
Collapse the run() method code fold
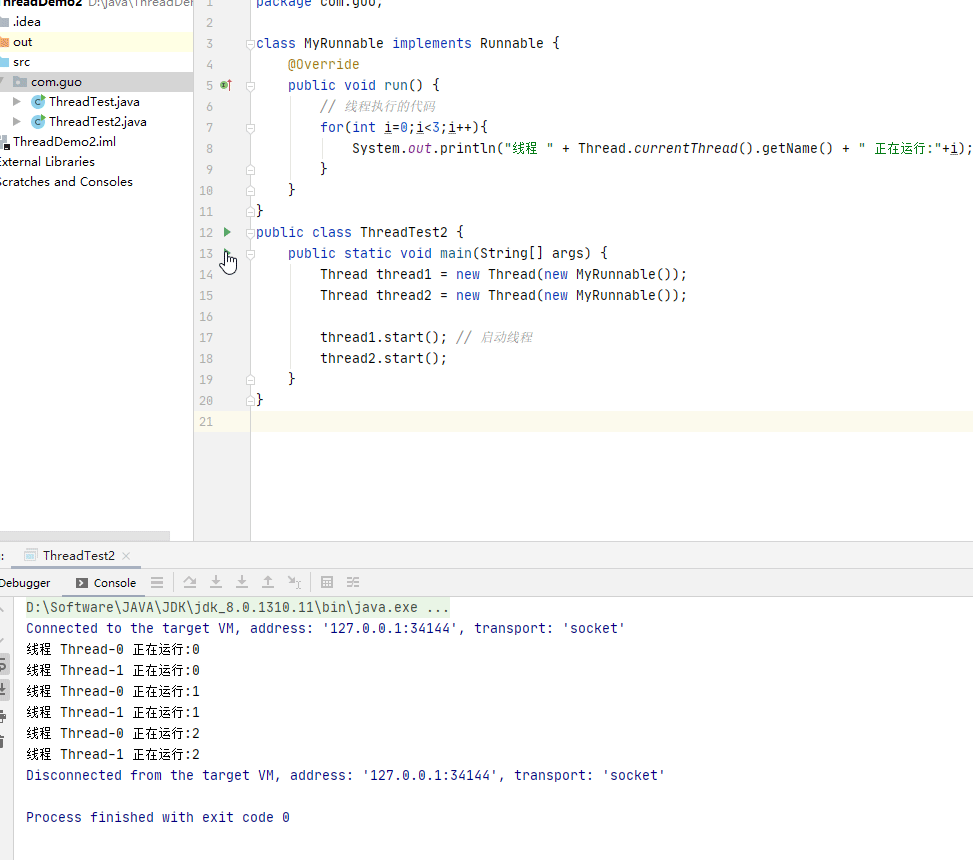pyautogui.click(x=250, y=86)
